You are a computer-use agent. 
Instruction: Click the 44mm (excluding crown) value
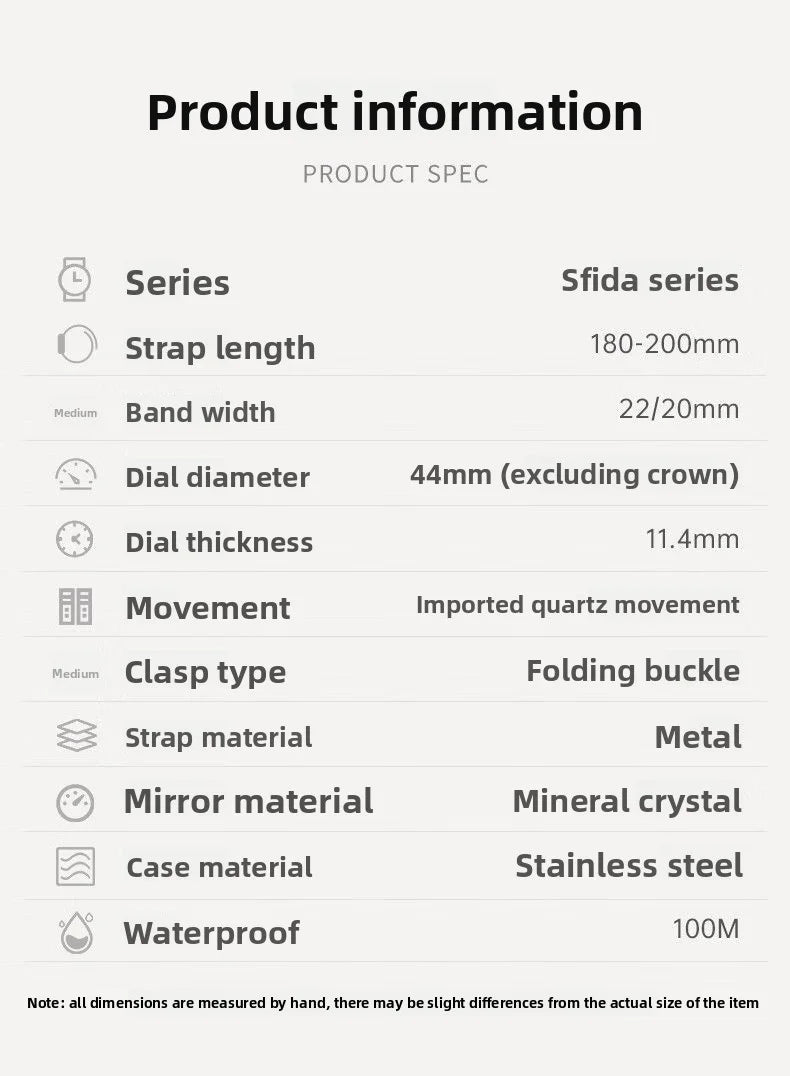[x=574, y=474]
